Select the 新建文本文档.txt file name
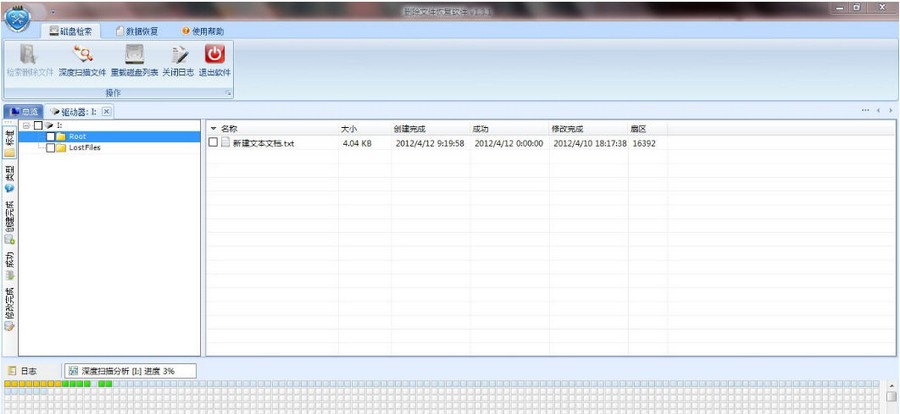 (263, 144)
